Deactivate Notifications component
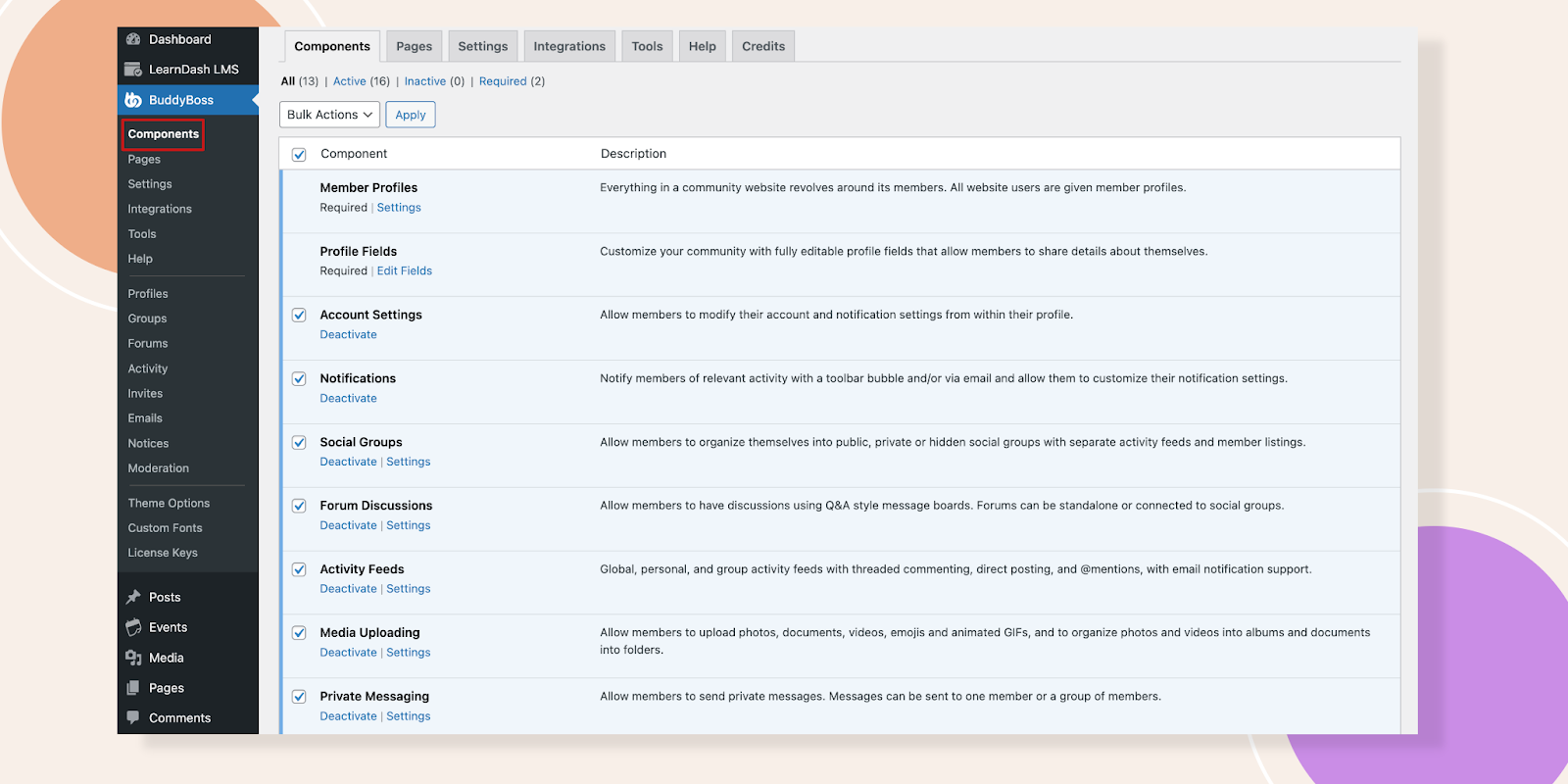The image size is (1568, 784). [x=348, y=399]
